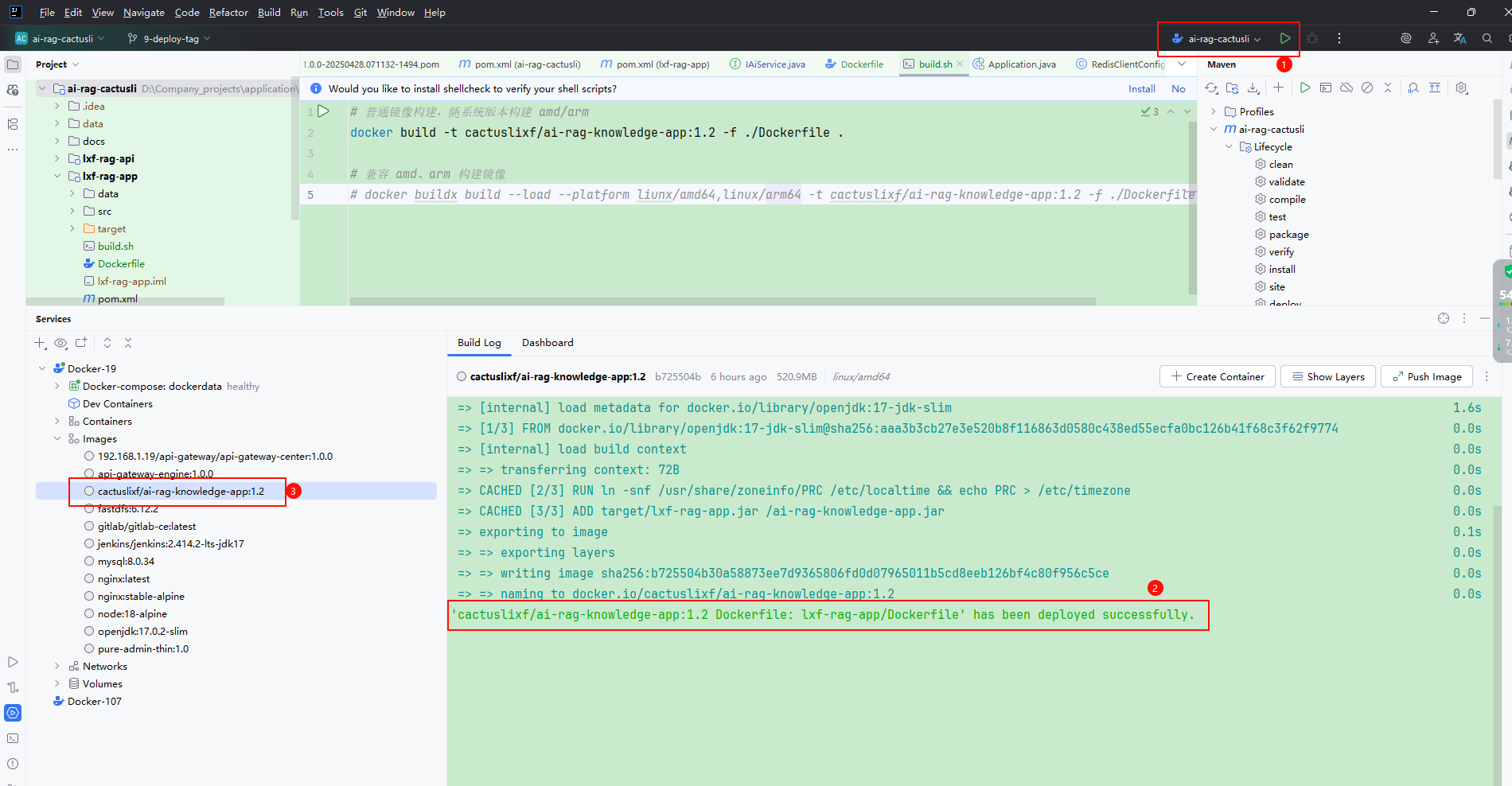
Task: Run the Maven build green arrow
Action: click(1305, 88)
